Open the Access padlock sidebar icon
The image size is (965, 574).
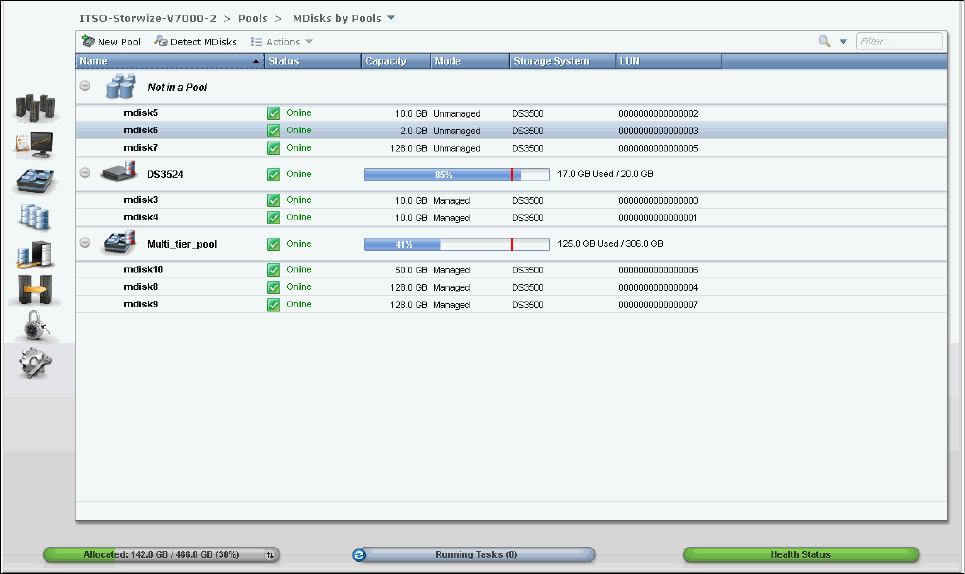(x=35, y=326)
